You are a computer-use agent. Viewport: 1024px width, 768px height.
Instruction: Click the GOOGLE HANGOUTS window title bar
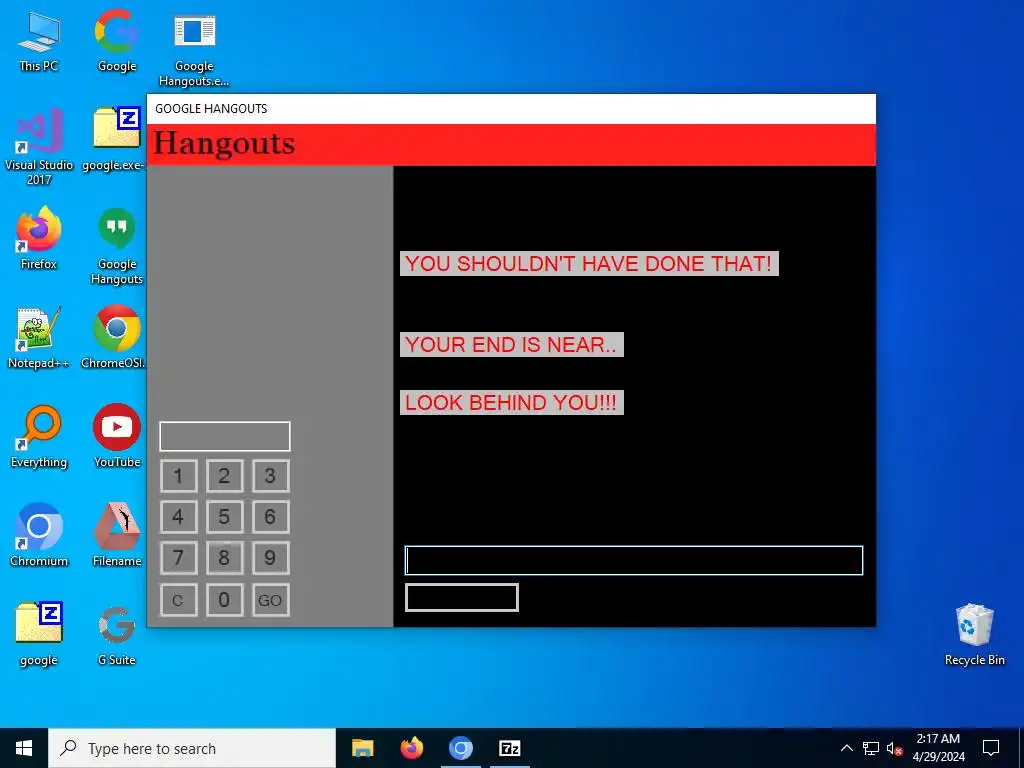[511, 108]
